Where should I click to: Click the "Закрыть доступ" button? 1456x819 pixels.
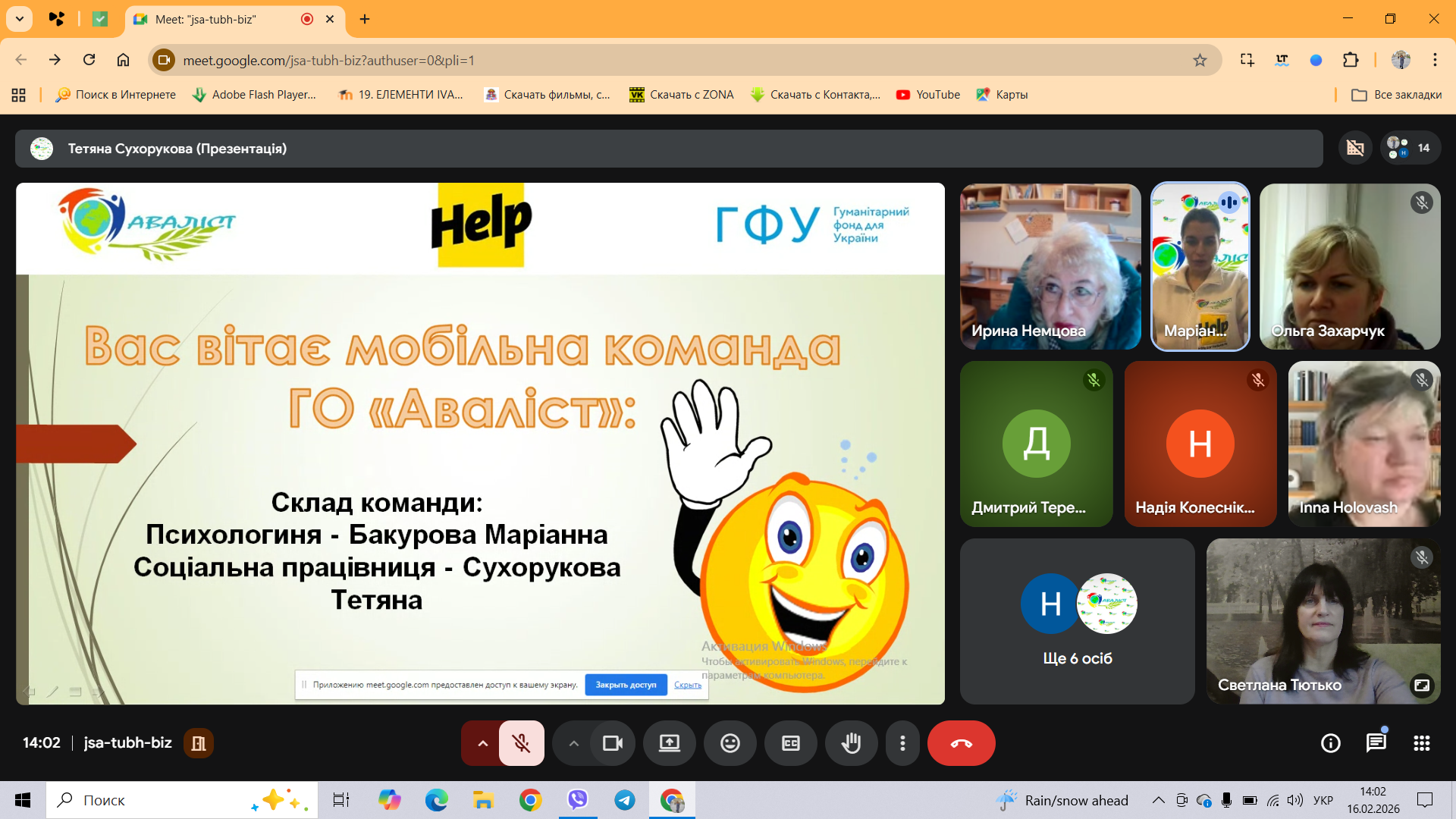coord(626,685)
